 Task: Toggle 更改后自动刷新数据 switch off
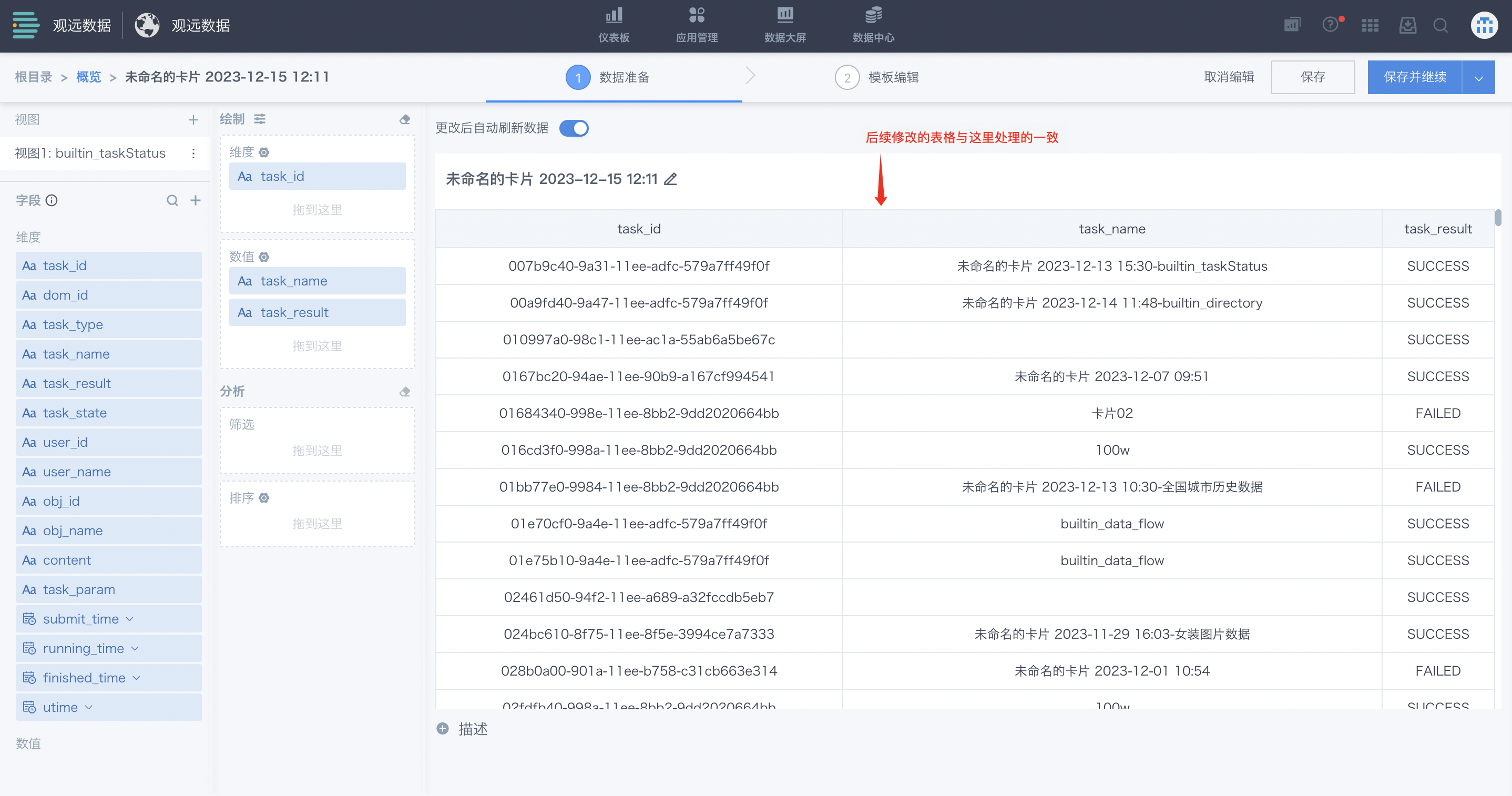574,128
